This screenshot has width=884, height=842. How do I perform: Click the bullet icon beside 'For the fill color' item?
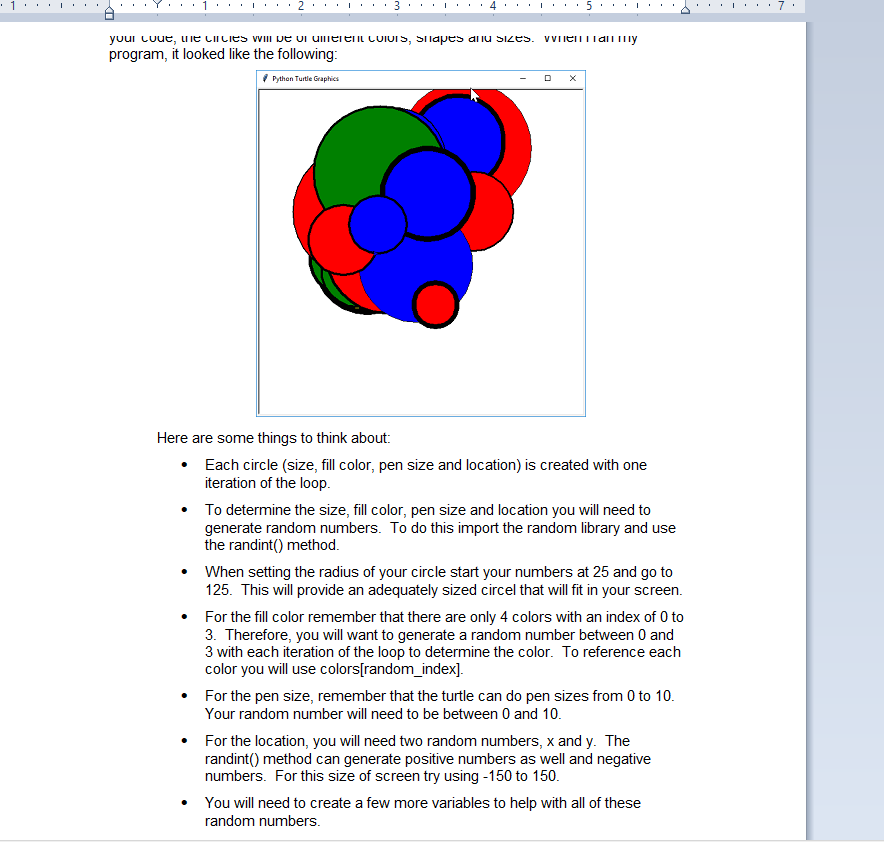tap(184, 618)
